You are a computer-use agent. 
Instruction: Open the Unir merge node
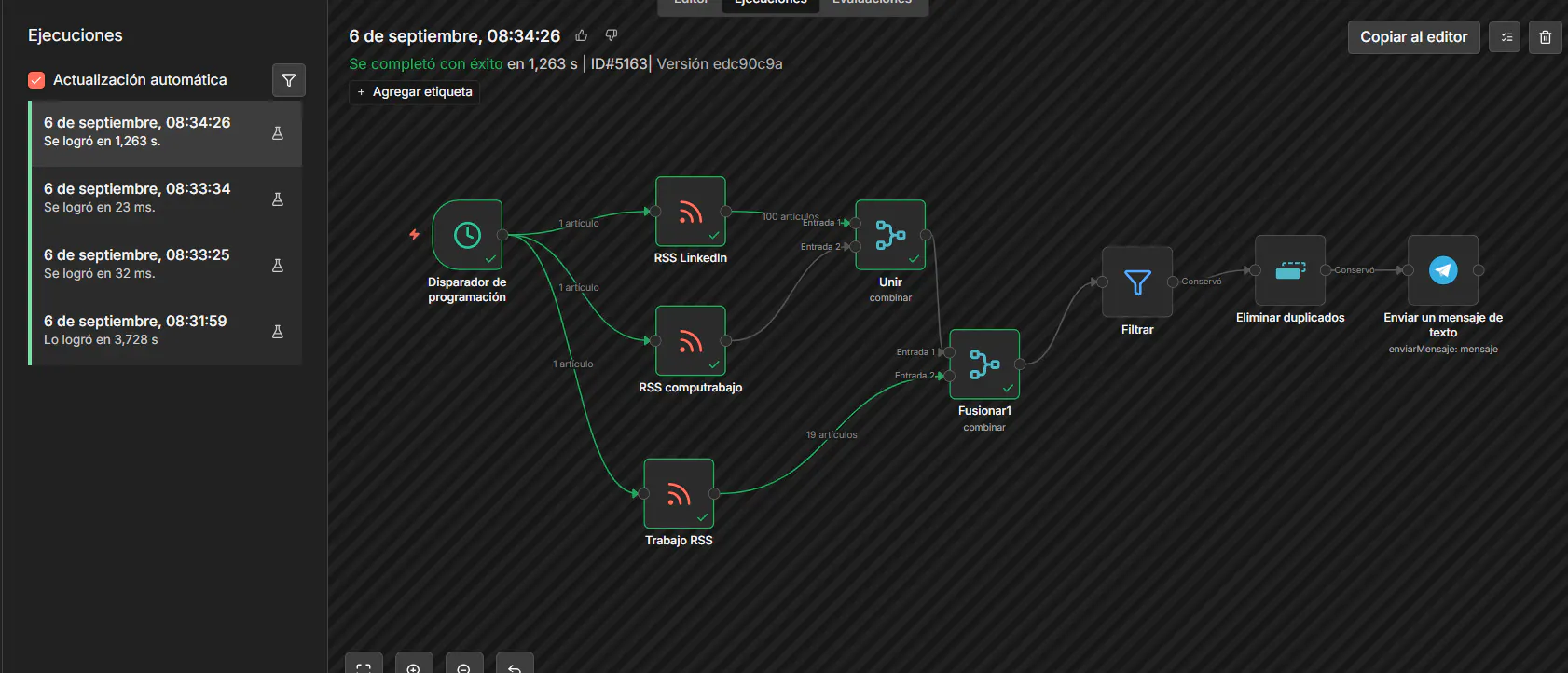click(x=890, y=235)
